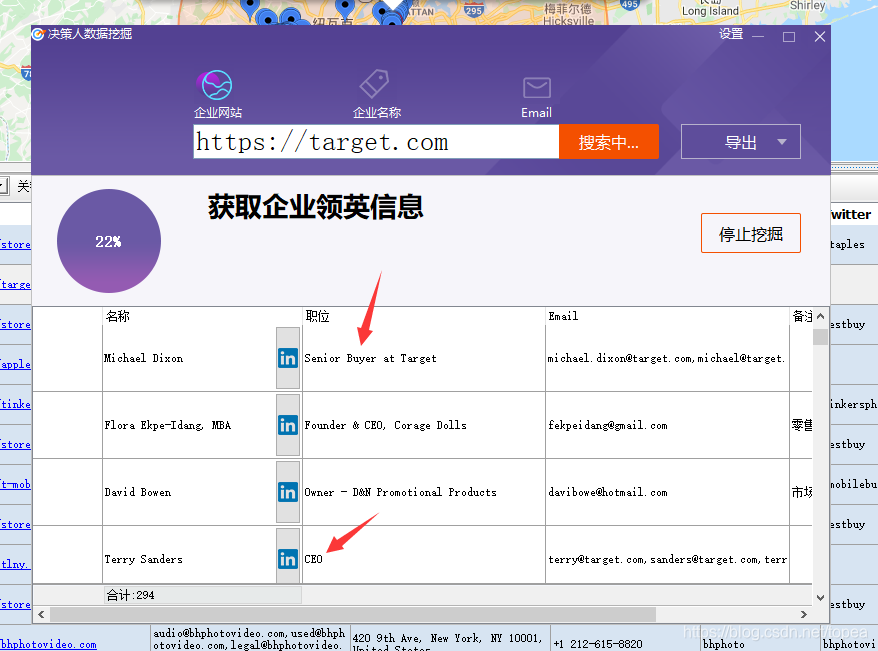Click the Email column header
This screenshot has width=878, height=651.
pyautogui.click(x=667, y=316)
